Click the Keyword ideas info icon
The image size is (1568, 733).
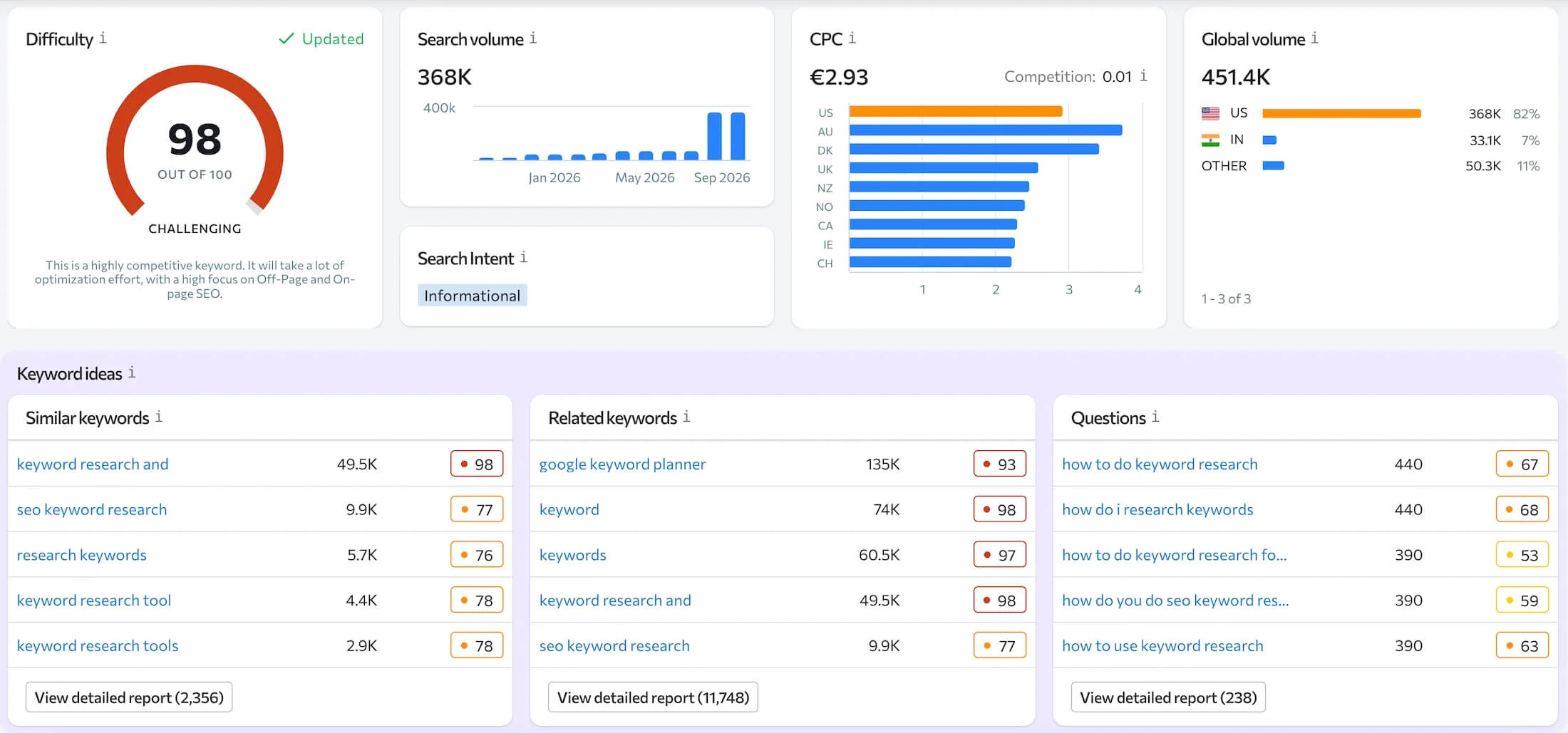pyautogui.click(x=132, y=372)
